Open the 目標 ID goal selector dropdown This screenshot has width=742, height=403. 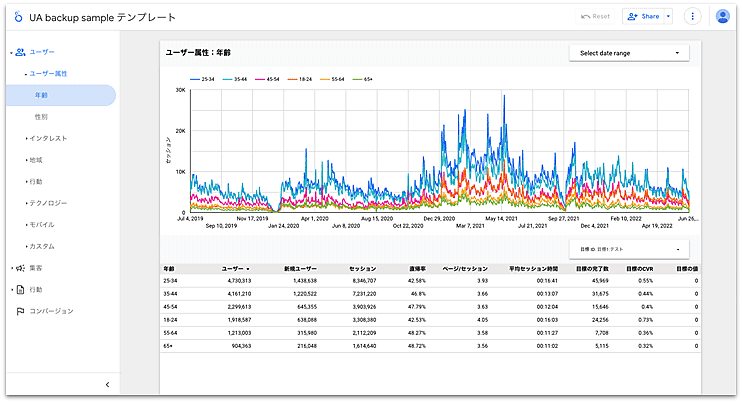click(629, 248)
